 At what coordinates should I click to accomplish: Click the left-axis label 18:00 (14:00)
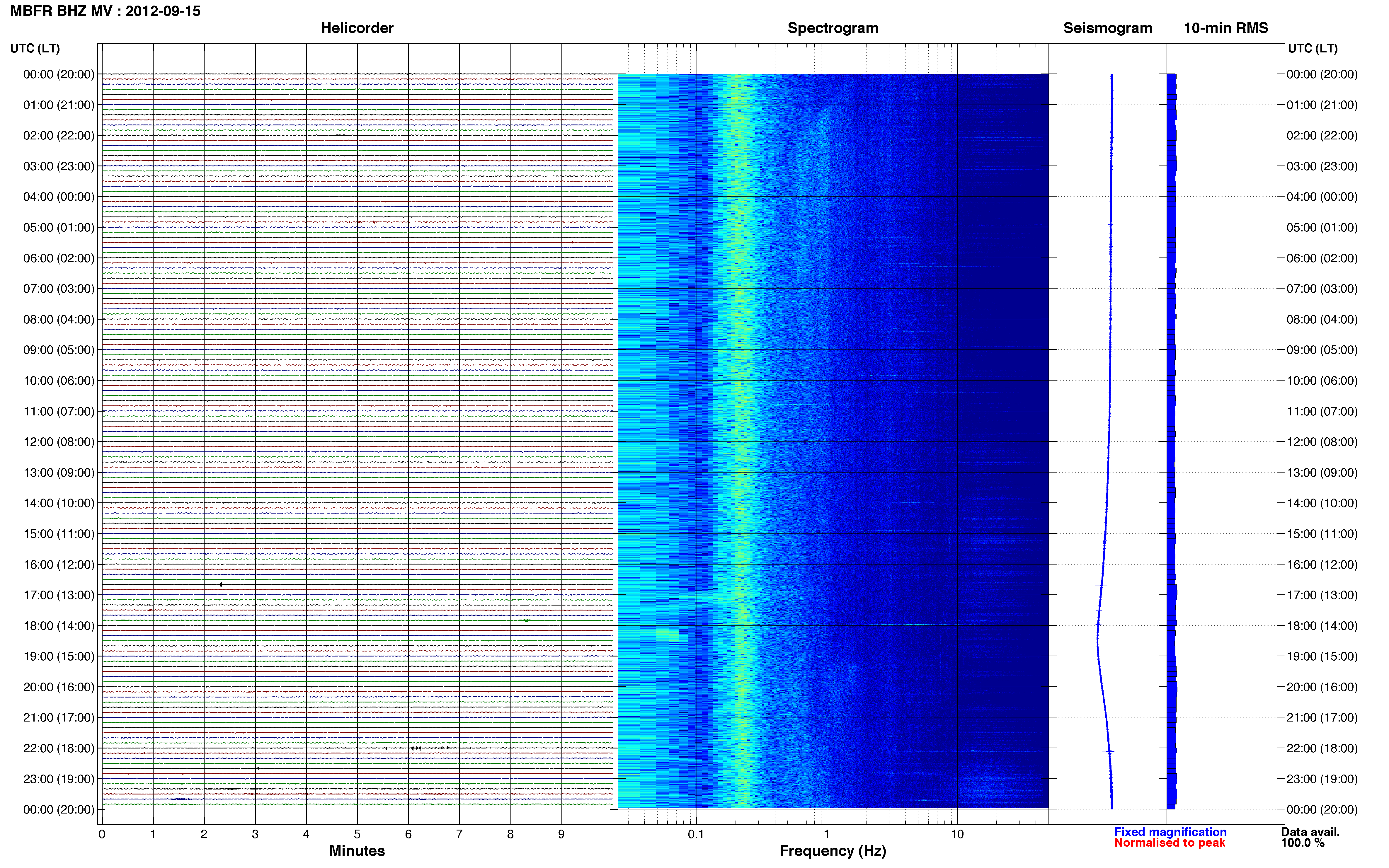click(59, 626)
